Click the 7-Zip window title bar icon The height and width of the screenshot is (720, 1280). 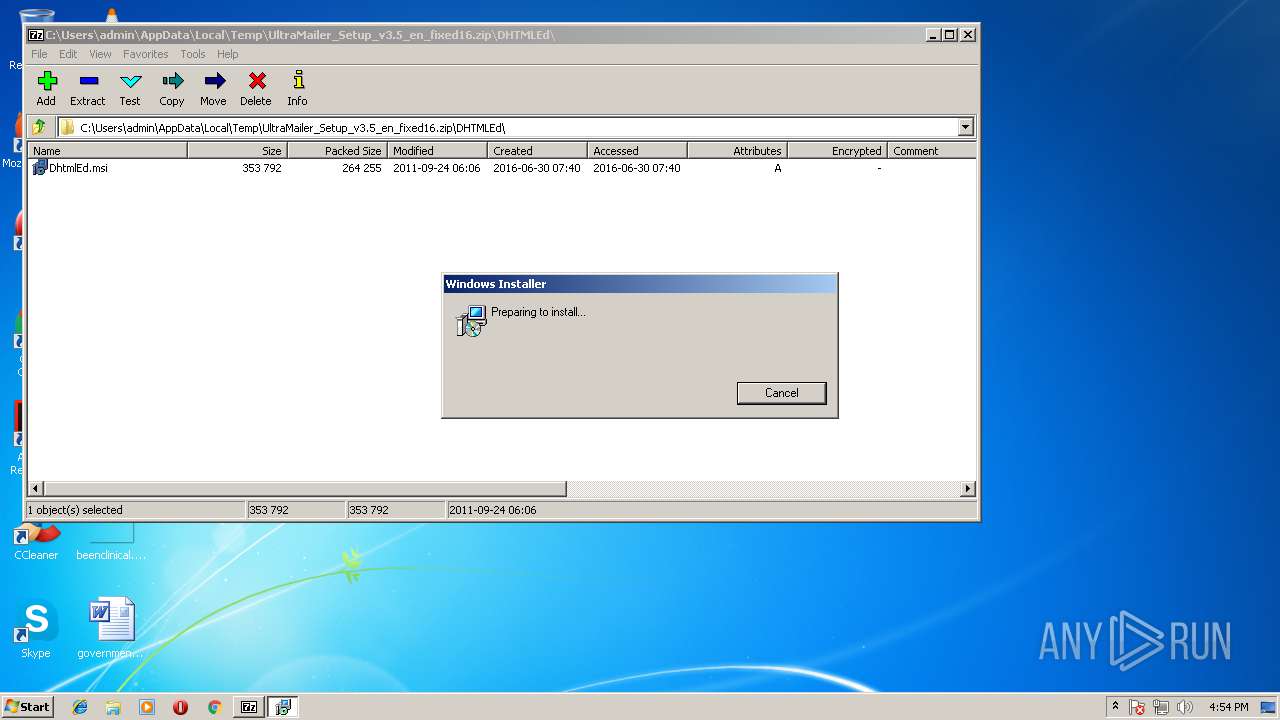tap(36, 34)
